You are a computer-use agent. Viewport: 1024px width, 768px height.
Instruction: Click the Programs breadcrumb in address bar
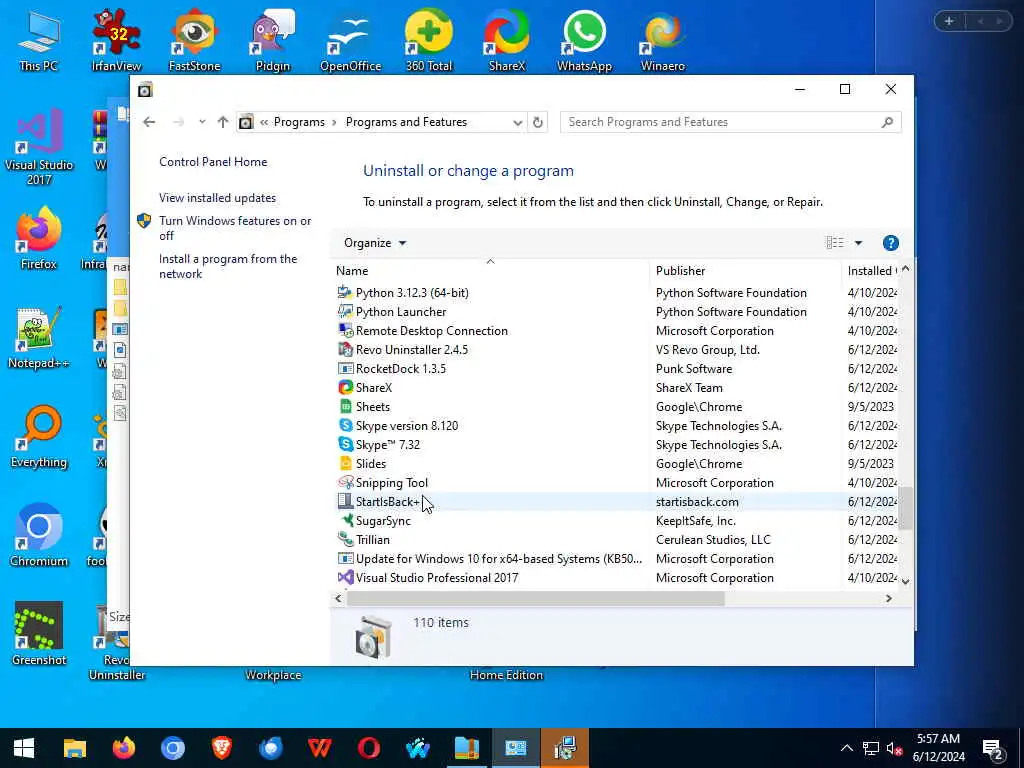click(x=299, y=122)
